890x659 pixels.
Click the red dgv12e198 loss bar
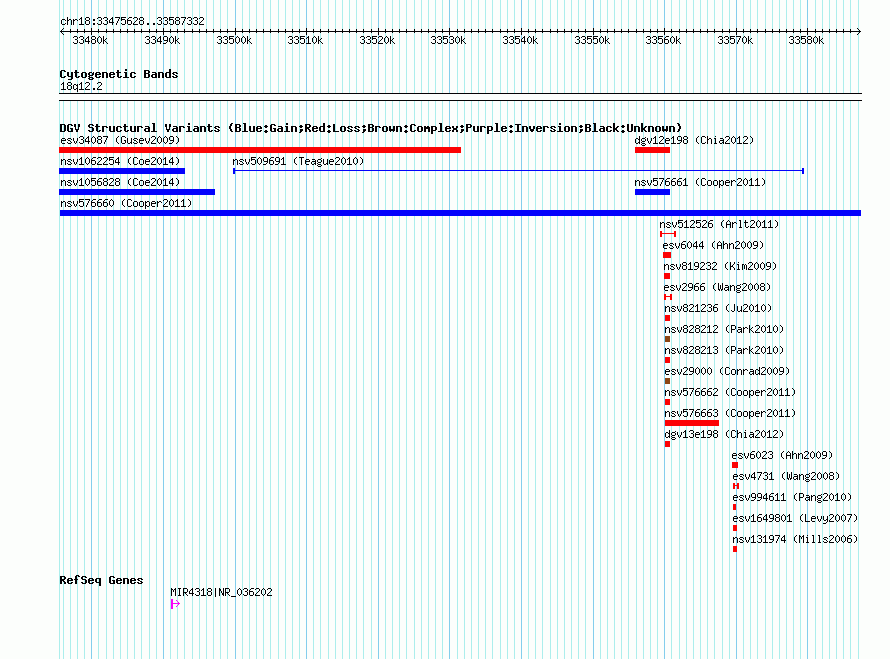pyautogui.click(x=652, y=150)
